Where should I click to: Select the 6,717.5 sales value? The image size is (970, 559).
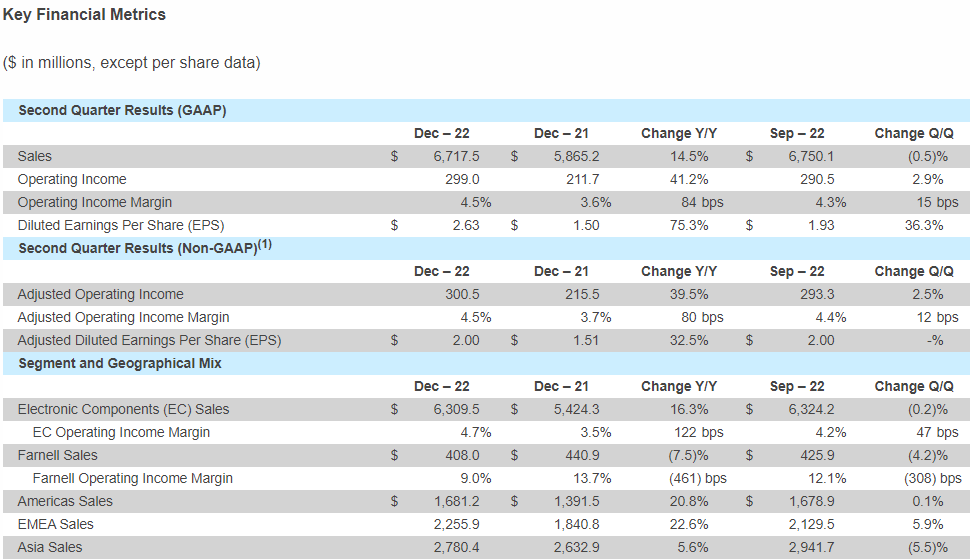(x=456, y=156)
